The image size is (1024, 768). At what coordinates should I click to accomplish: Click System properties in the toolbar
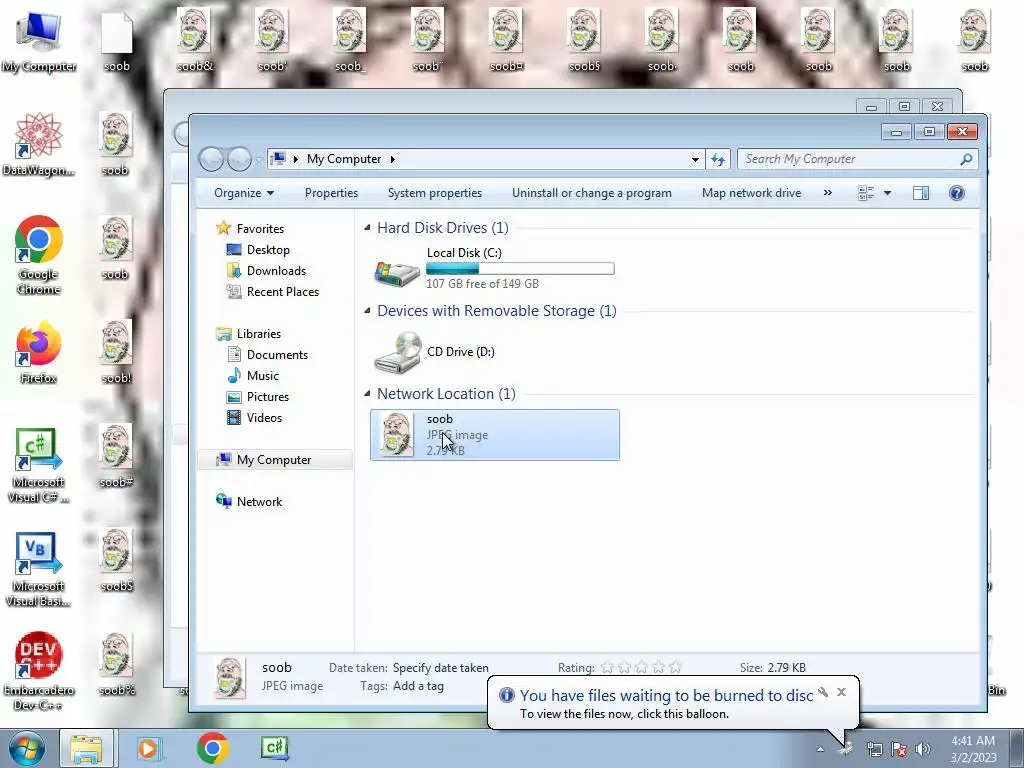435,193
